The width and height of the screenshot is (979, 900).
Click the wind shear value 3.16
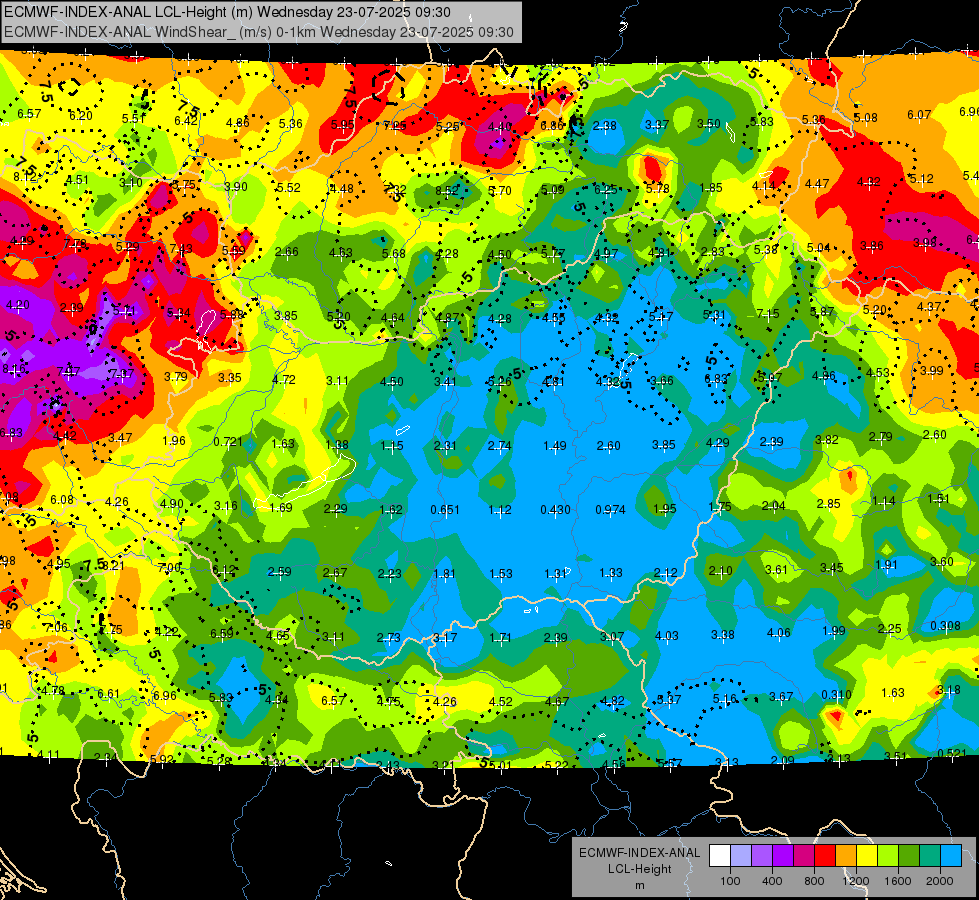tap(226, 505)
